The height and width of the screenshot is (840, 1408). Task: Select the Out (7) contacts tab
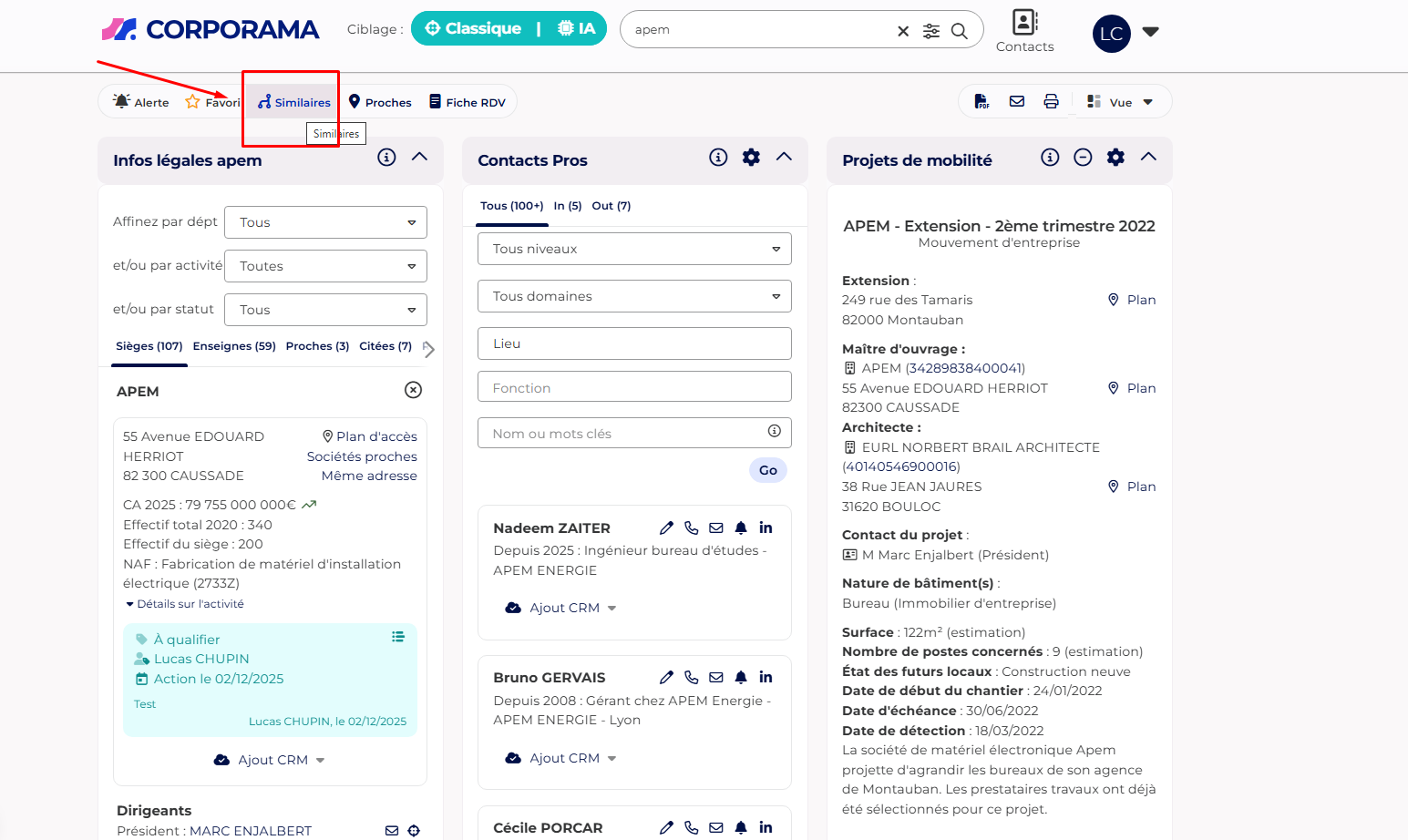[x=611, y=206]
